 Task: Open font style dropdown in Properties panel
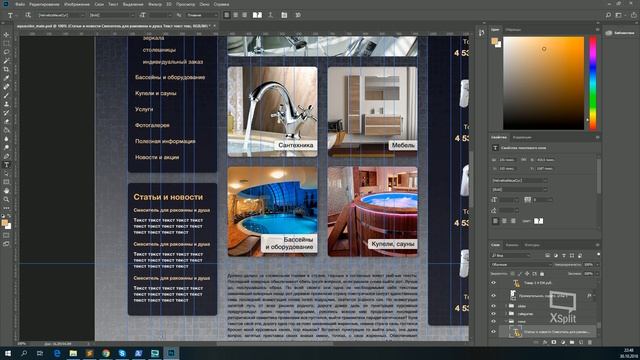[519, 189]
